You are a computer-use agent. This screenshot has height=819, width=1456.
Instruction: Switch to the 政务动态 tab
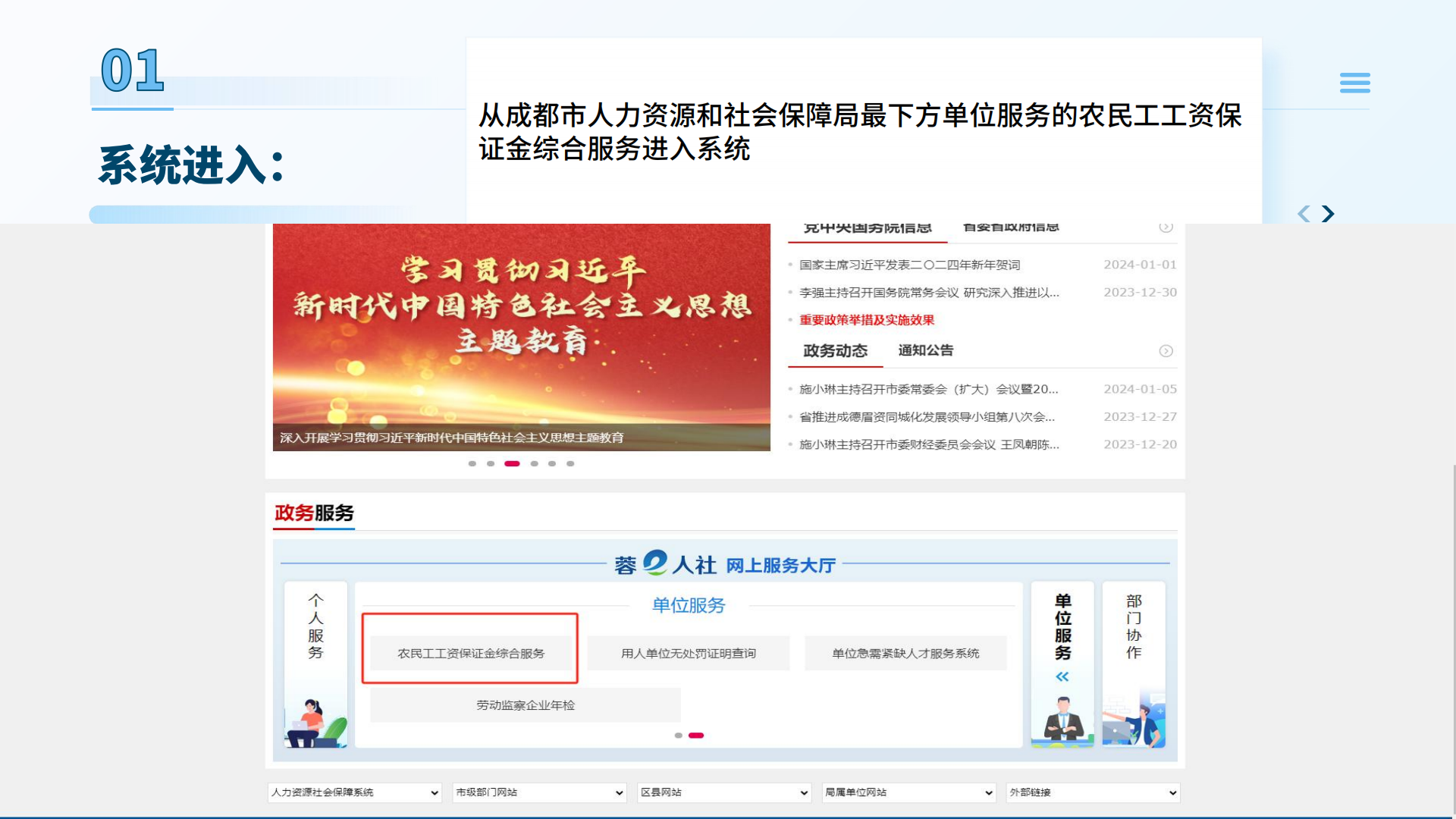pyautogui.click(x=835, y=350)
